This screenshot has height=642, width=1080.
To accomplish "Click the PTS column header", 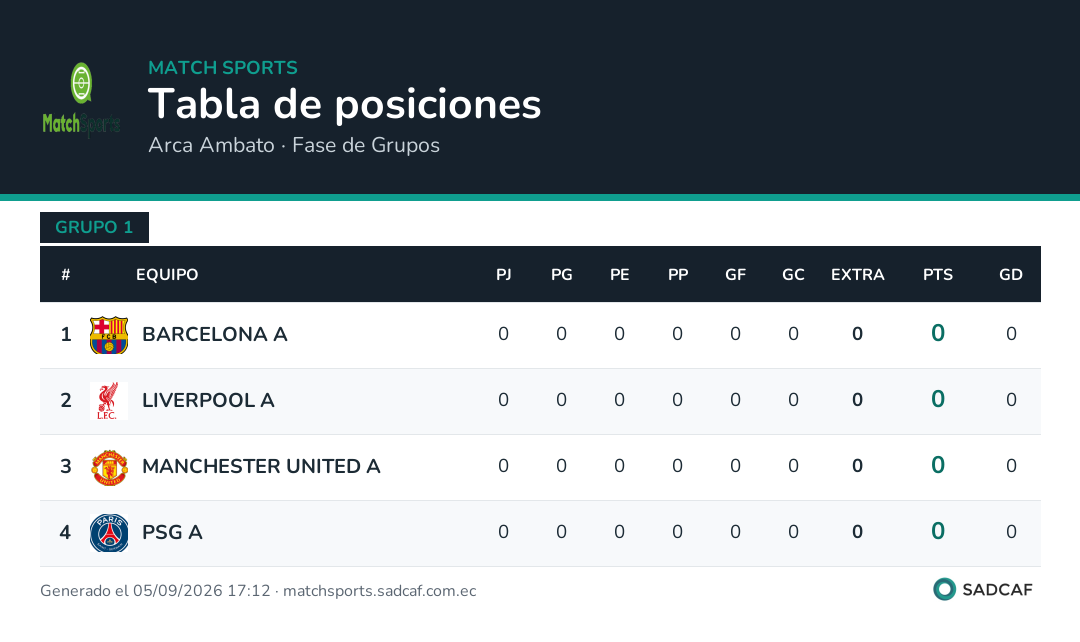I will coord(937,275).
